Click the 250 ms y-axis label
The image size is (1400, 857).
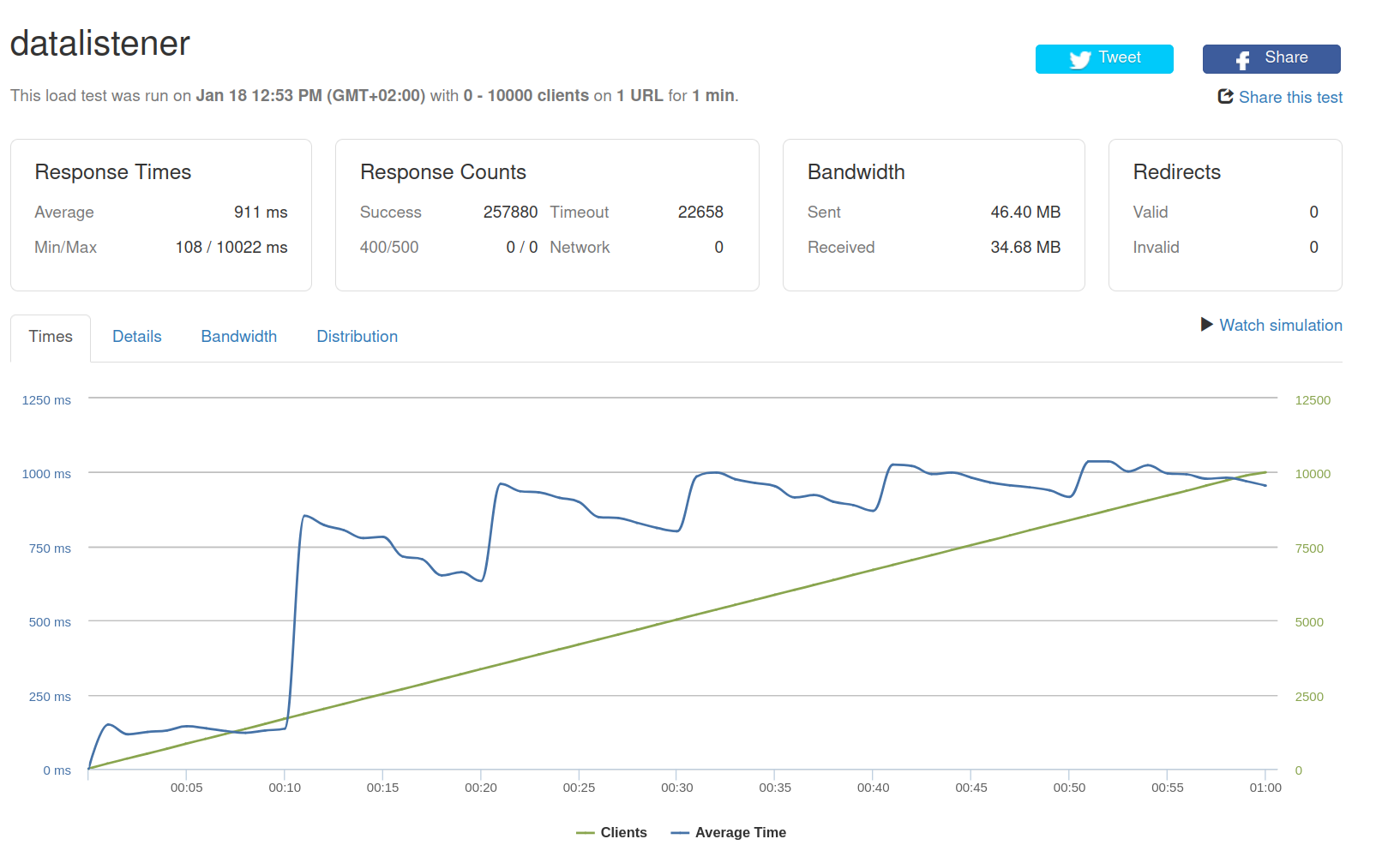tap(50, 697)
